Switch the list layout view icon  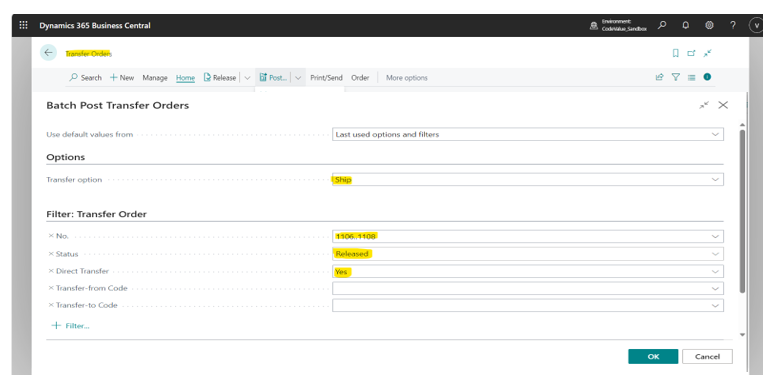coord(691,77)
